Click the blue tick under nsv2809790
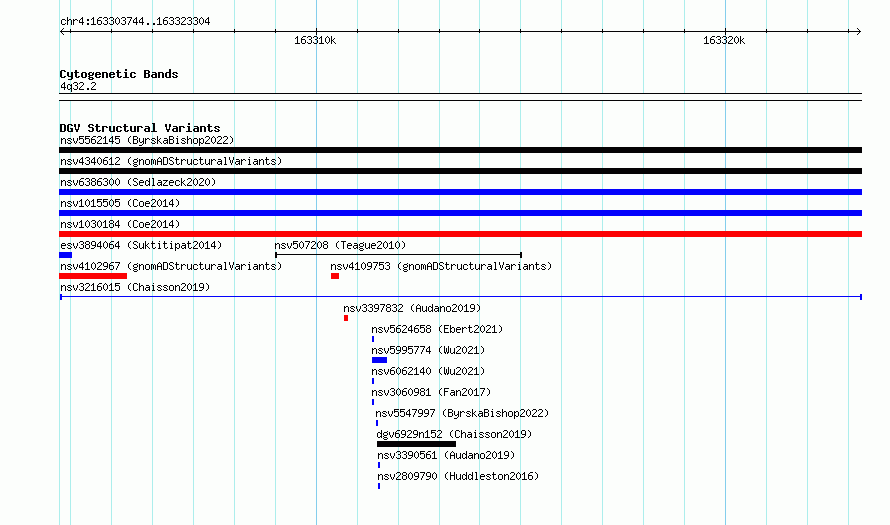 coord(379,486)
